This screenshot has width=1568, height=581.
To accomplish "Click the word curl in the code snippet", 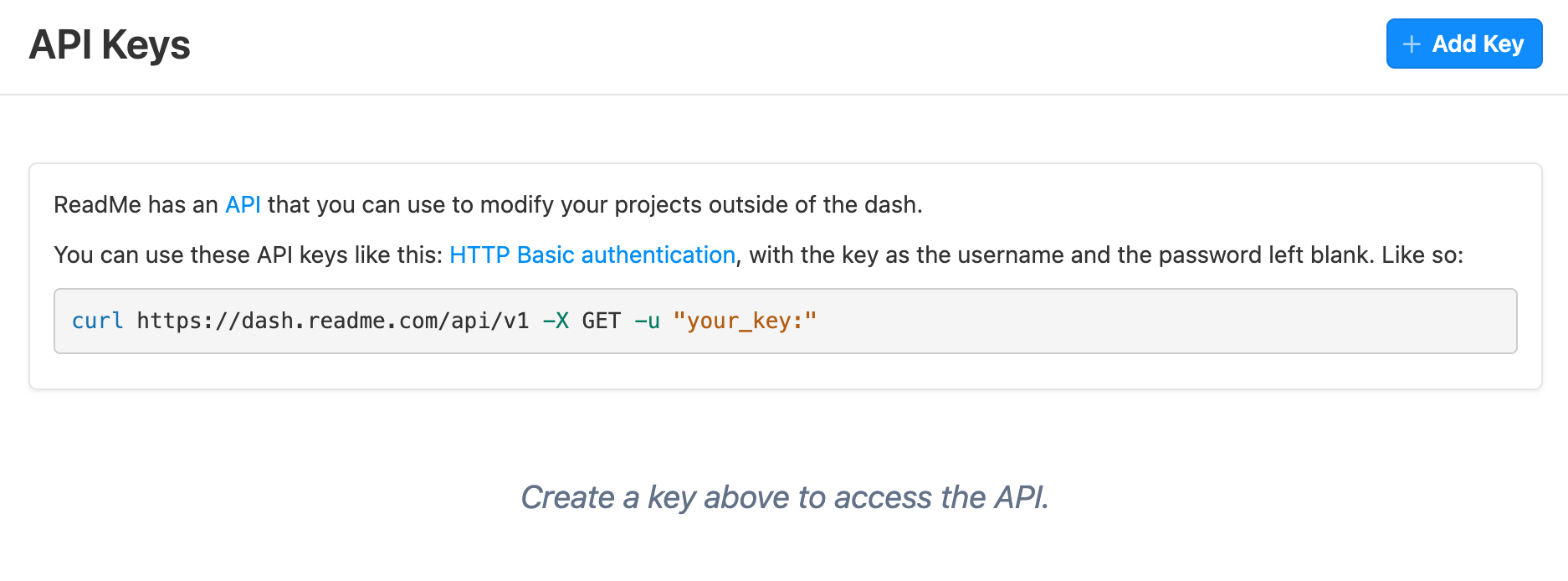I will pyautogui.click(x=97, y=321).
